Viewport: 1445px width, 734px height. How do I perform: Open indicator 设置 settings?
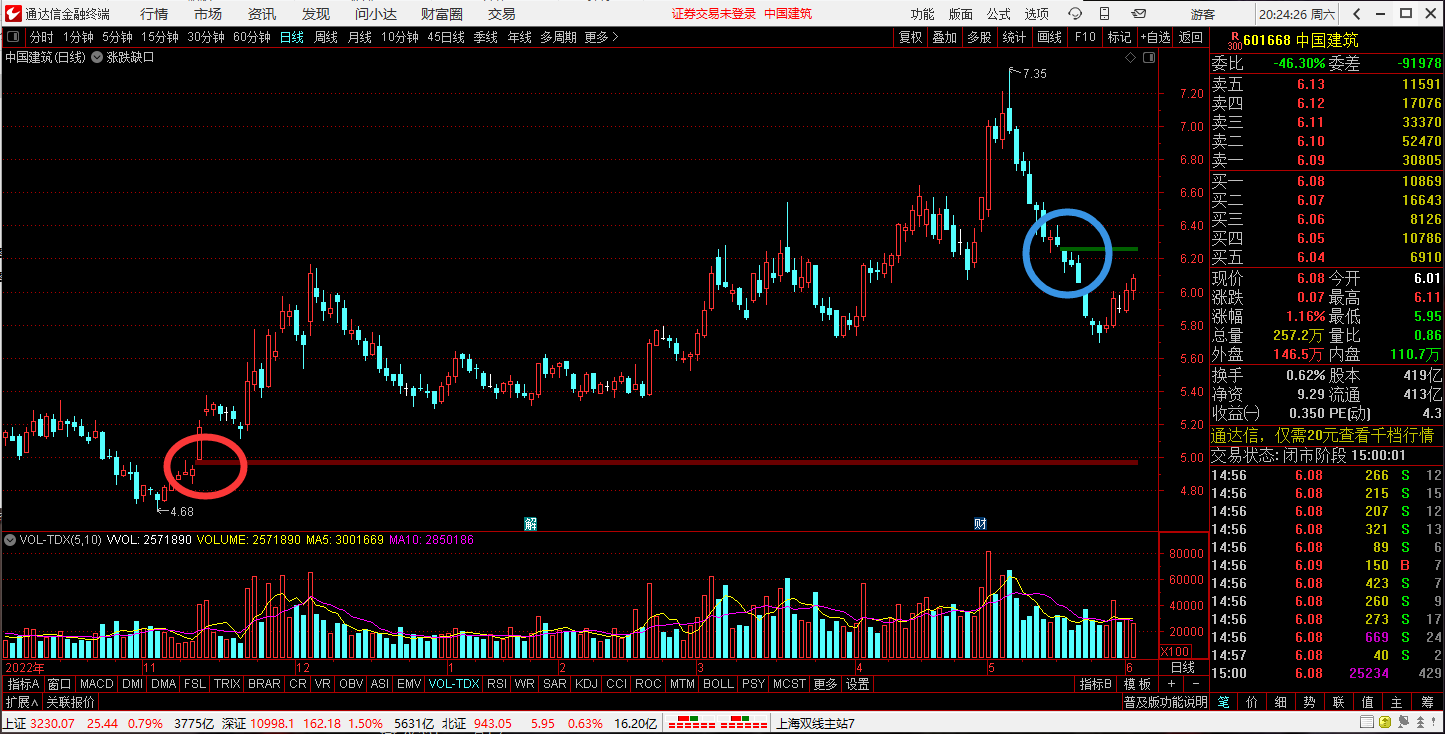click(x=858, y=685)
